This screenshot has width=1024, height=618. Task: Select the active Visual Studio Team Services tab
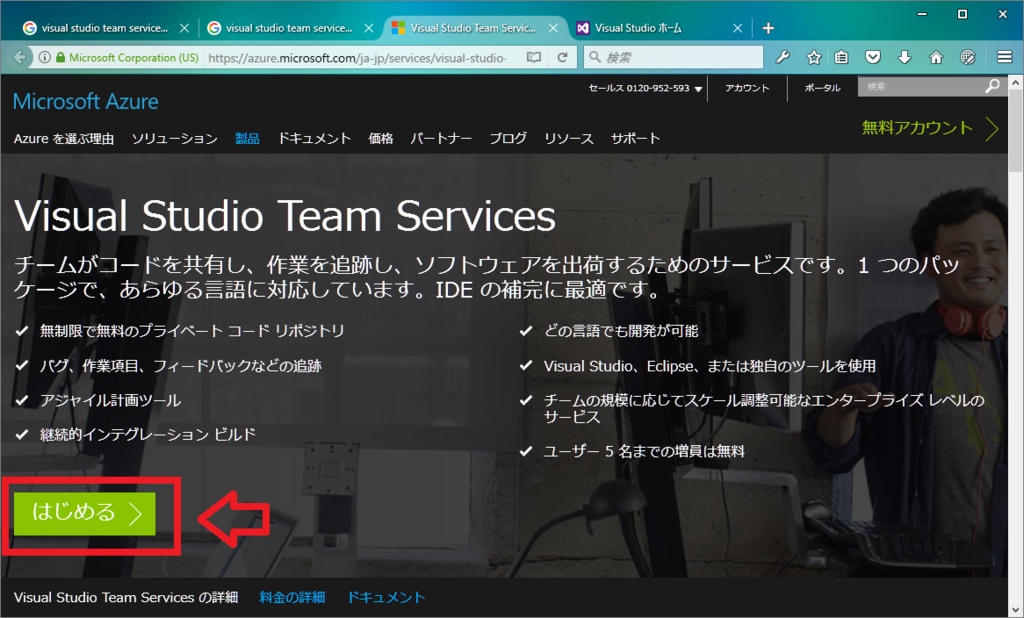[x=473, y=28]
